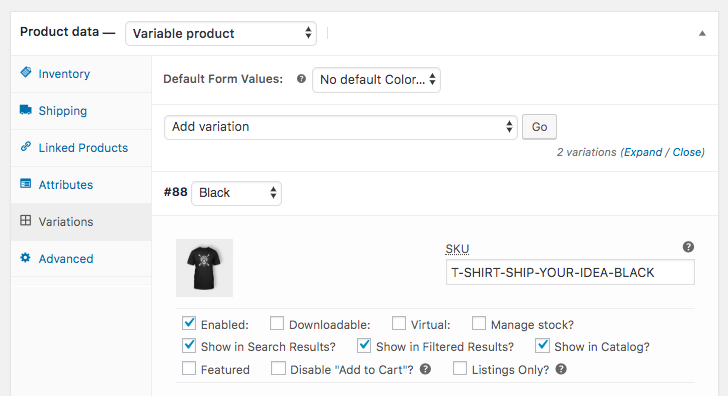
Task: Click the help icon above SKU field
Action: click(x=688, y=247)
